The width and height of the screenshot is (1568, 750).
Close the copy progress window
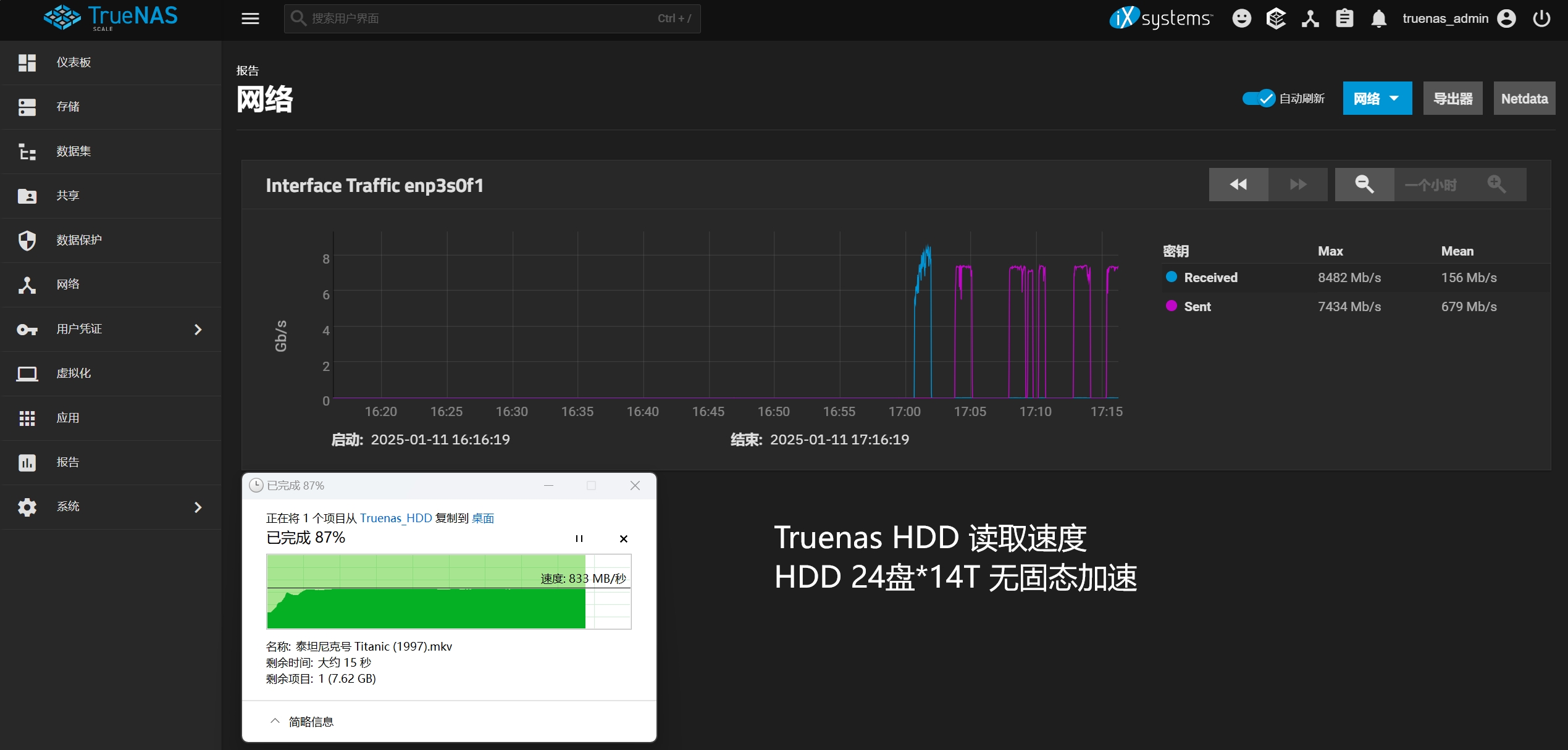[x=635, y=486]
